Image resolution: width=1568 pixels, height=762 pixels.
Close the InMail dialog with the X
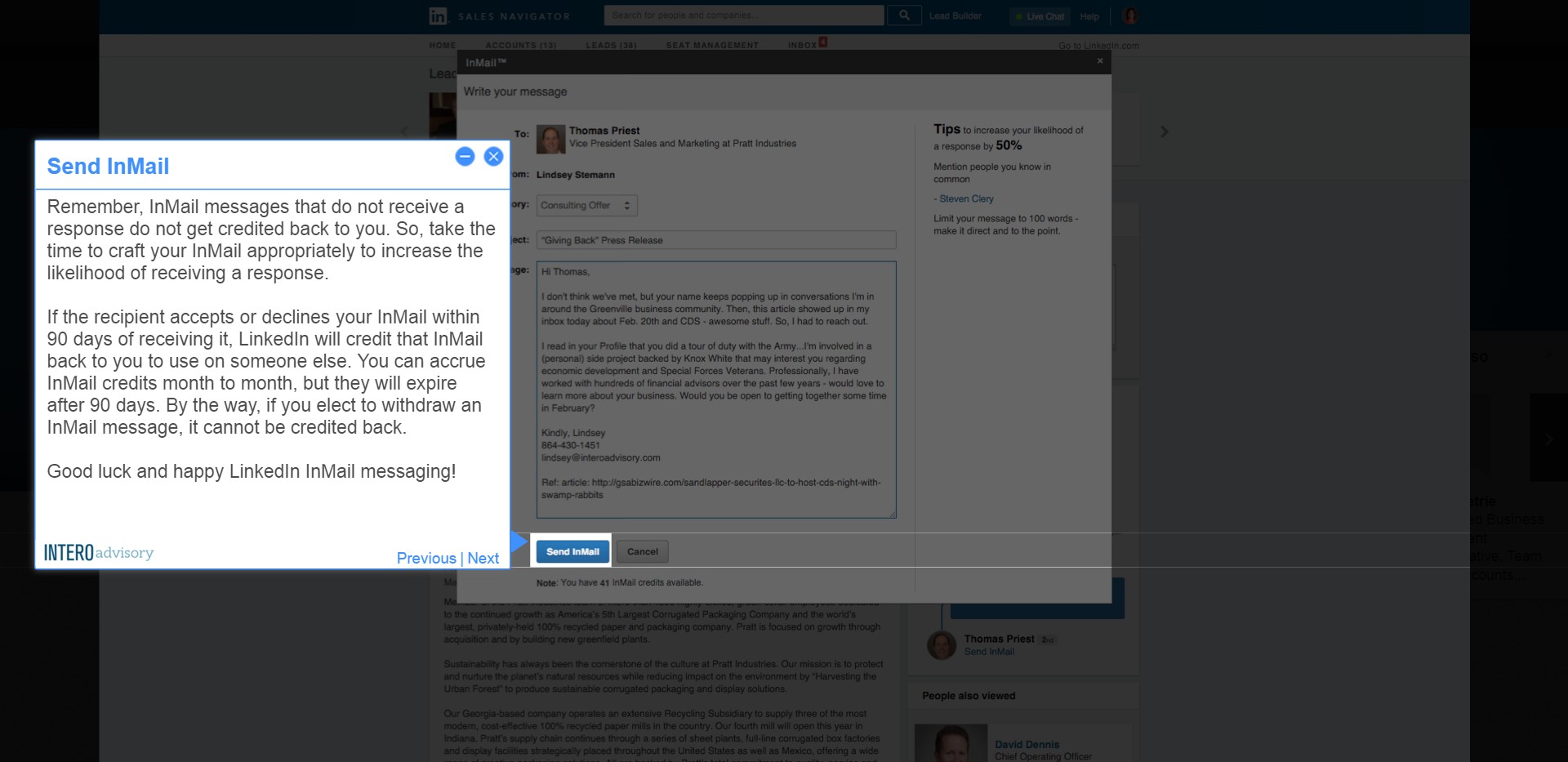tap(1100, 61)
